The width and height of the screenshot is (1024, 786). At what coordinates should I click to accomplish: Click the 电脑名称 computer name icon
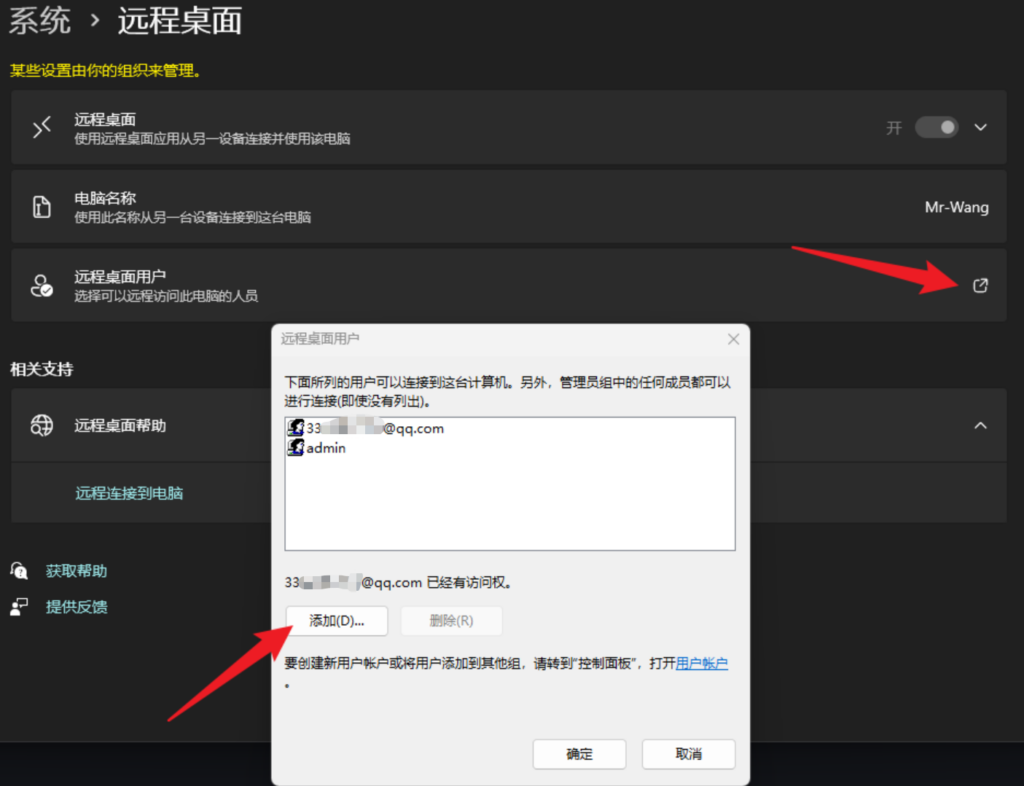[41, 207]
